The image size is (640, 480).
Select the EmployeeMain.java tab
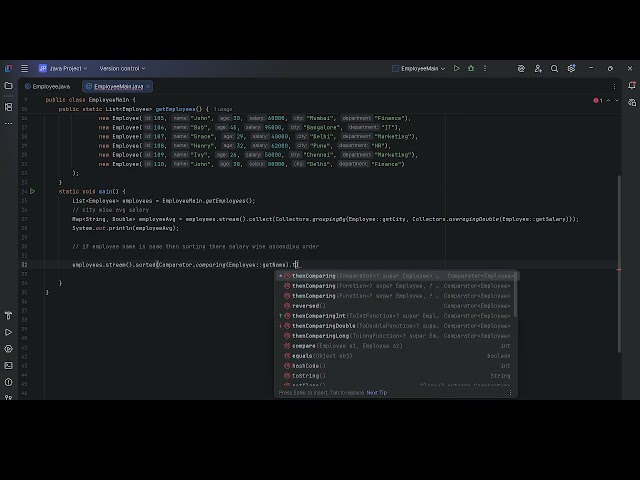pos(118,87)
